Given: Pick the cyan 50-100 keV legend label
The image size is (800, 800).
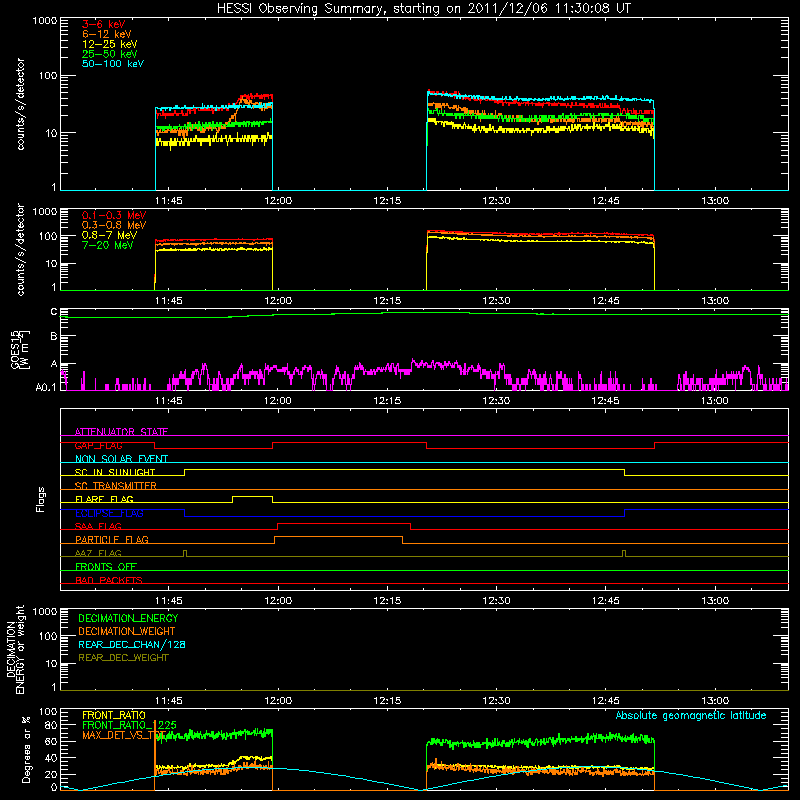Looking at the screenshot, I should pyautogui.click(x=113, y=64).
